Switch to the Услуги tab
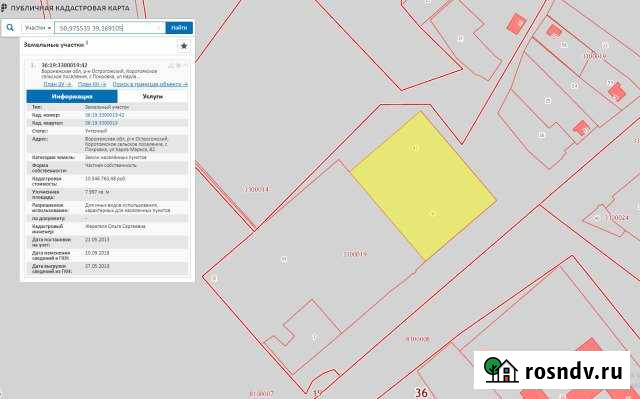 153,97
